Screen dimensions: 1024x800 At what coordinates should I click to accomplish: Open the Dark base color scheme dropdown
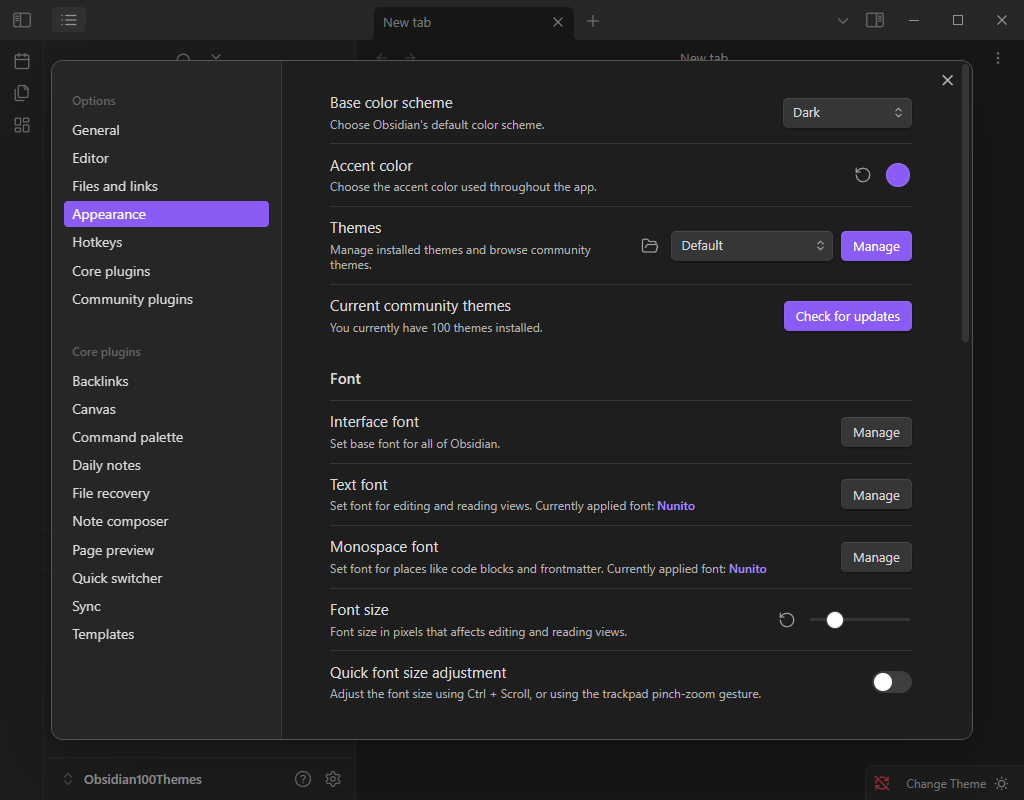[x=847, y=112]
